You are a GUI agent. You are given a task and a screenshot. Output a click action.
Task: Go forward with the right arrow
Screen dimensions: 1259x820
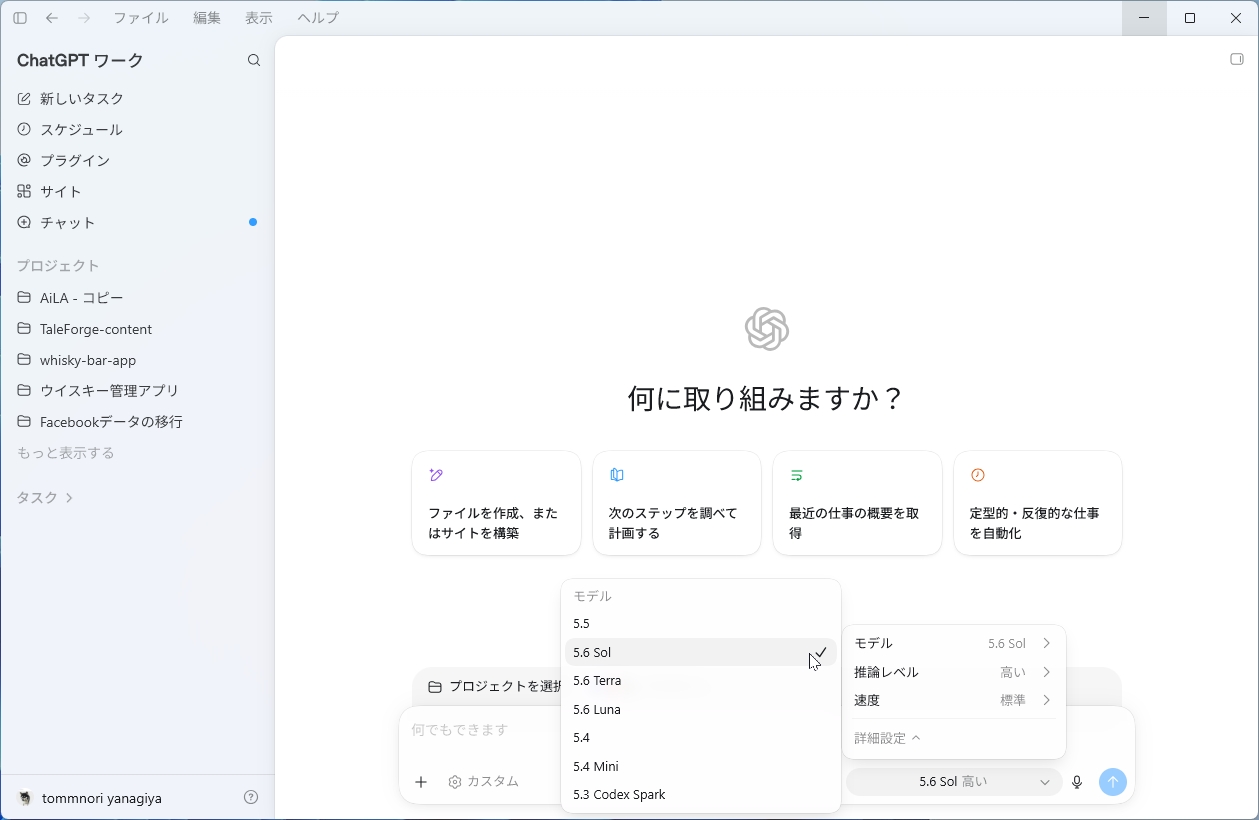(x=84, y=18)
